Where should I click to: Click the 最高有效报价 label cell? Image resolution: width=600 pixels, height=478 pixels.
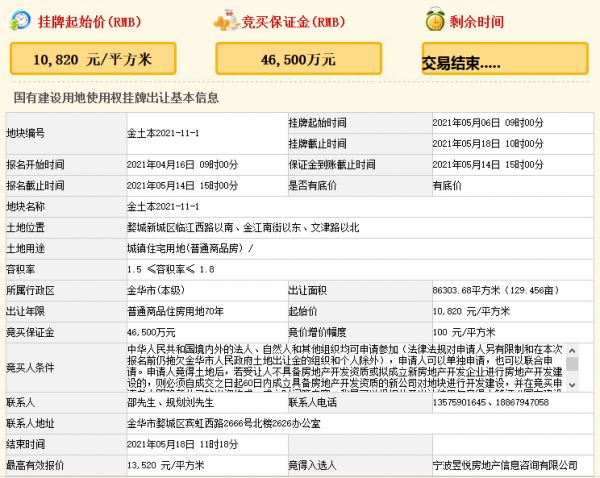(66, 465)
